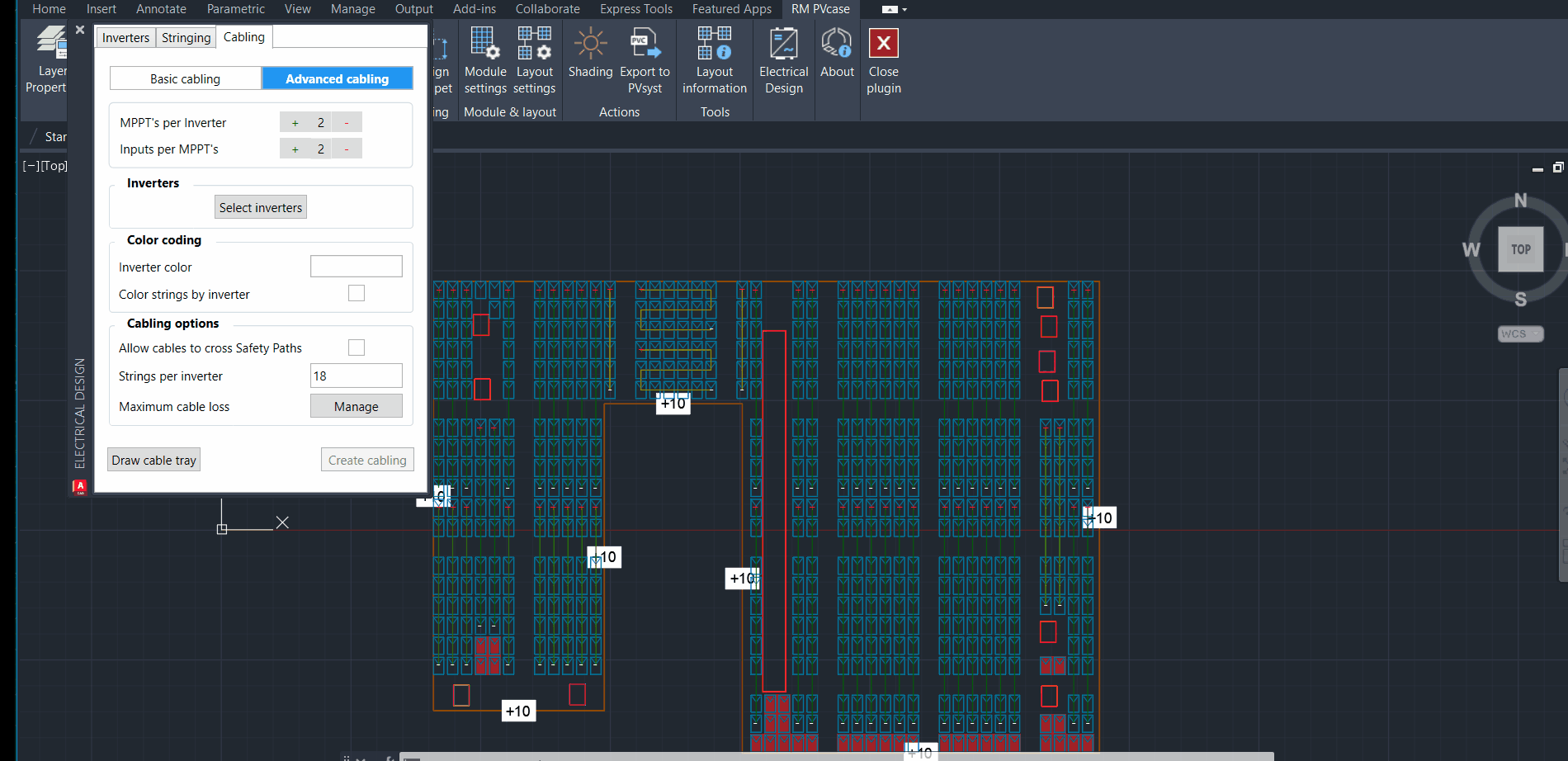
Task: Run the Shading action
Action: tap(590, 54)
